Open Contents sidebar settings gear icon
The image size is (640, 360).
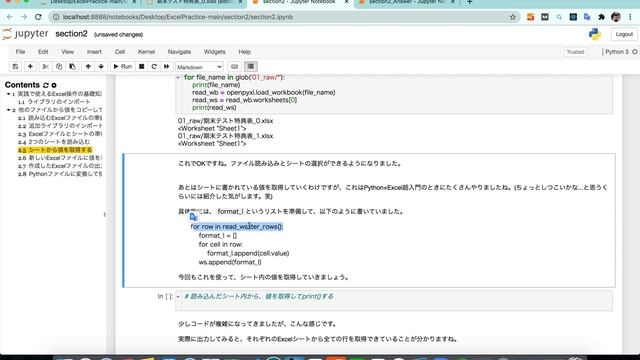(54, 85)
